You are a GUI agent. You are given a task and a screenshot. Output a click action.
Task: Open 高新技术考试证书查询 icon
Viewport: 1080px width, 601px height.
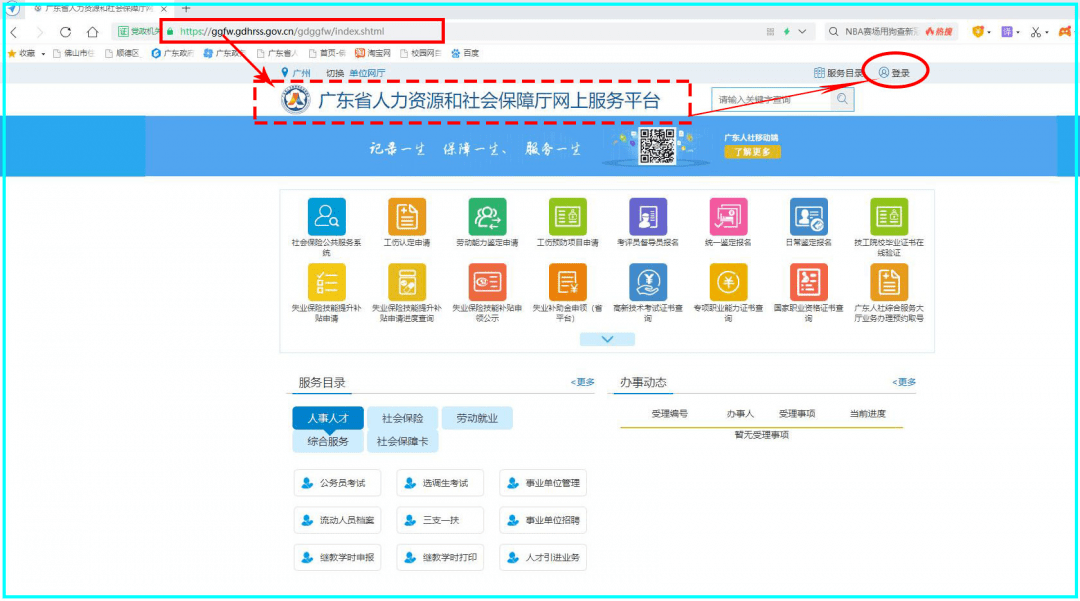(647, 283)
